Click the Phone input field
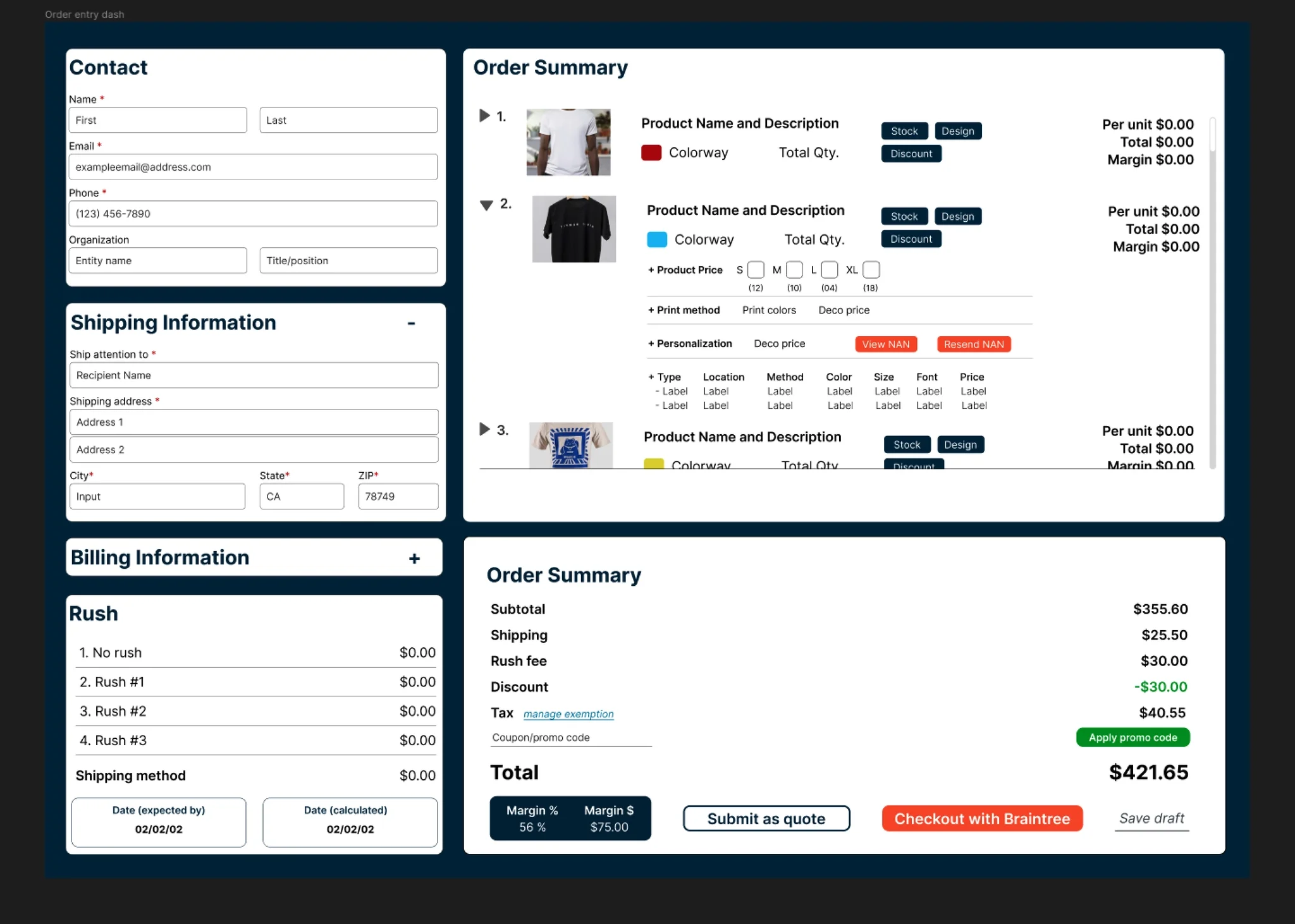Image resolution: width=1295 pixels, height=924 pixels. (253, 214)
